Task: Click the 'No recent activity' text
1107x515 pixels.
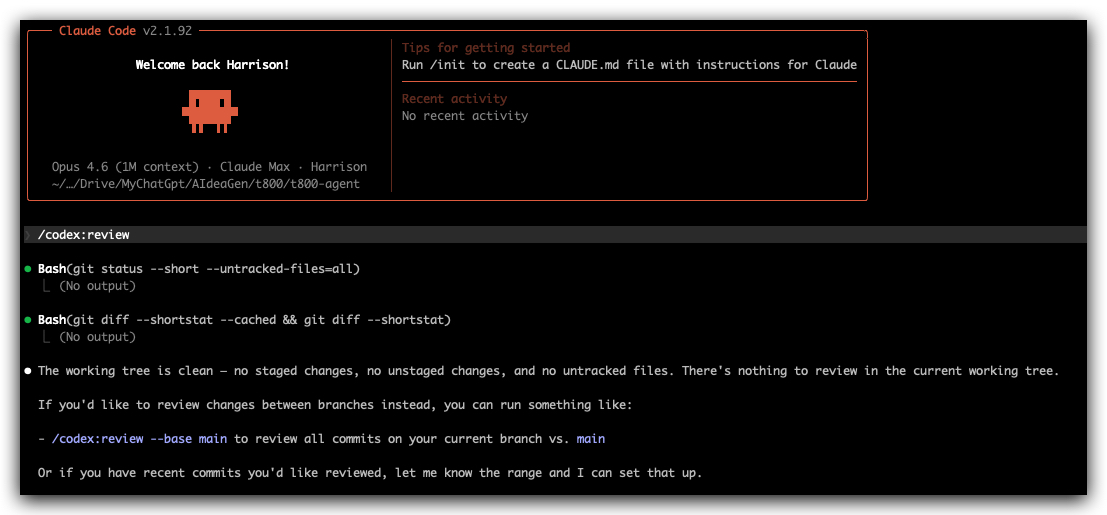Action: tap(465, 116)
